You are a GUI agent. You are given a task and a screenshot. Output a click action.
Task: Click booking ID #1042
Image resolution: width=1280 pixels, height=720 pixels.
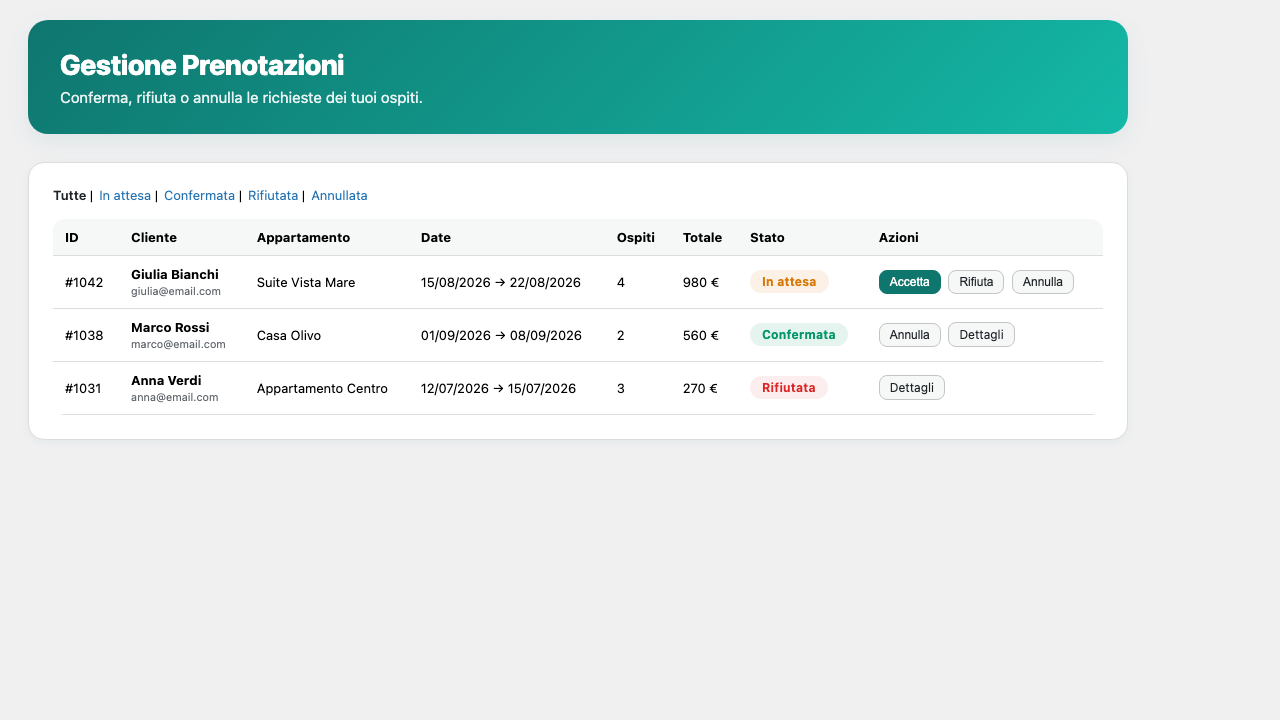(x=84, y=283)
